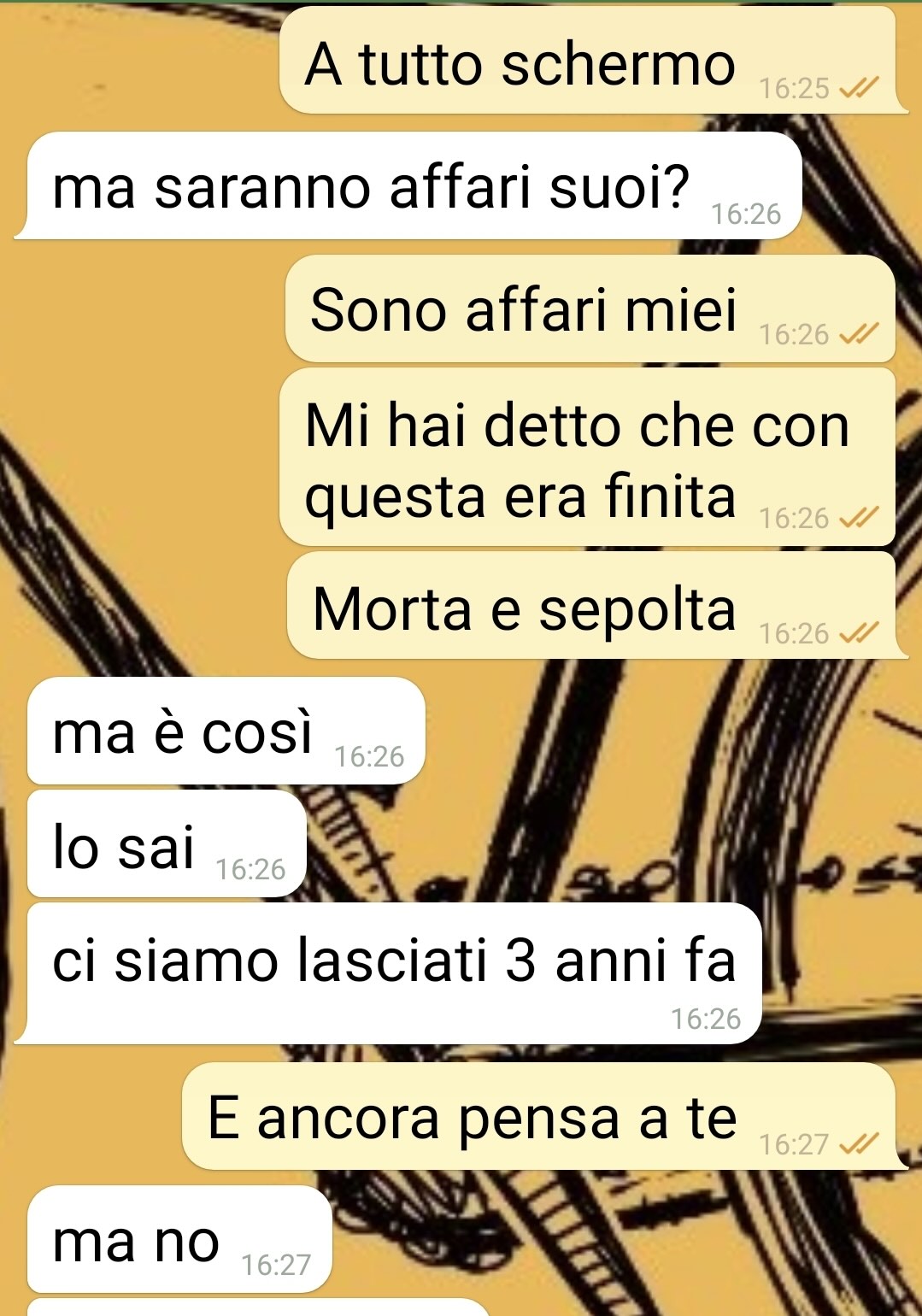Select the 'ma è così' message bubble
The width and height of the screenshot is (922, 1316).
click(x=226, y=731)
